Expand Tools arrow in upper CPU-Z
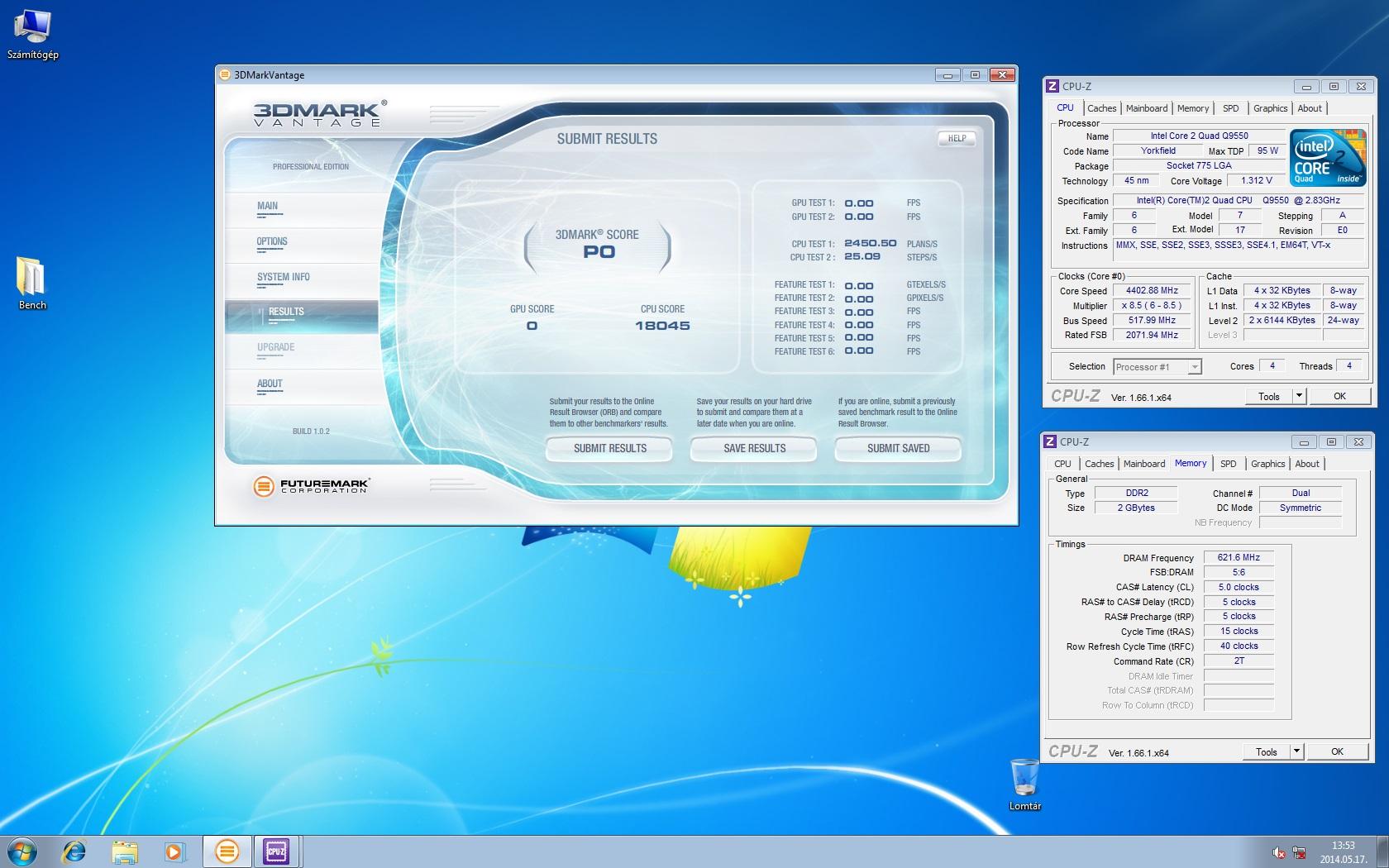1389x868 pixels. (x=1299, y=396)
